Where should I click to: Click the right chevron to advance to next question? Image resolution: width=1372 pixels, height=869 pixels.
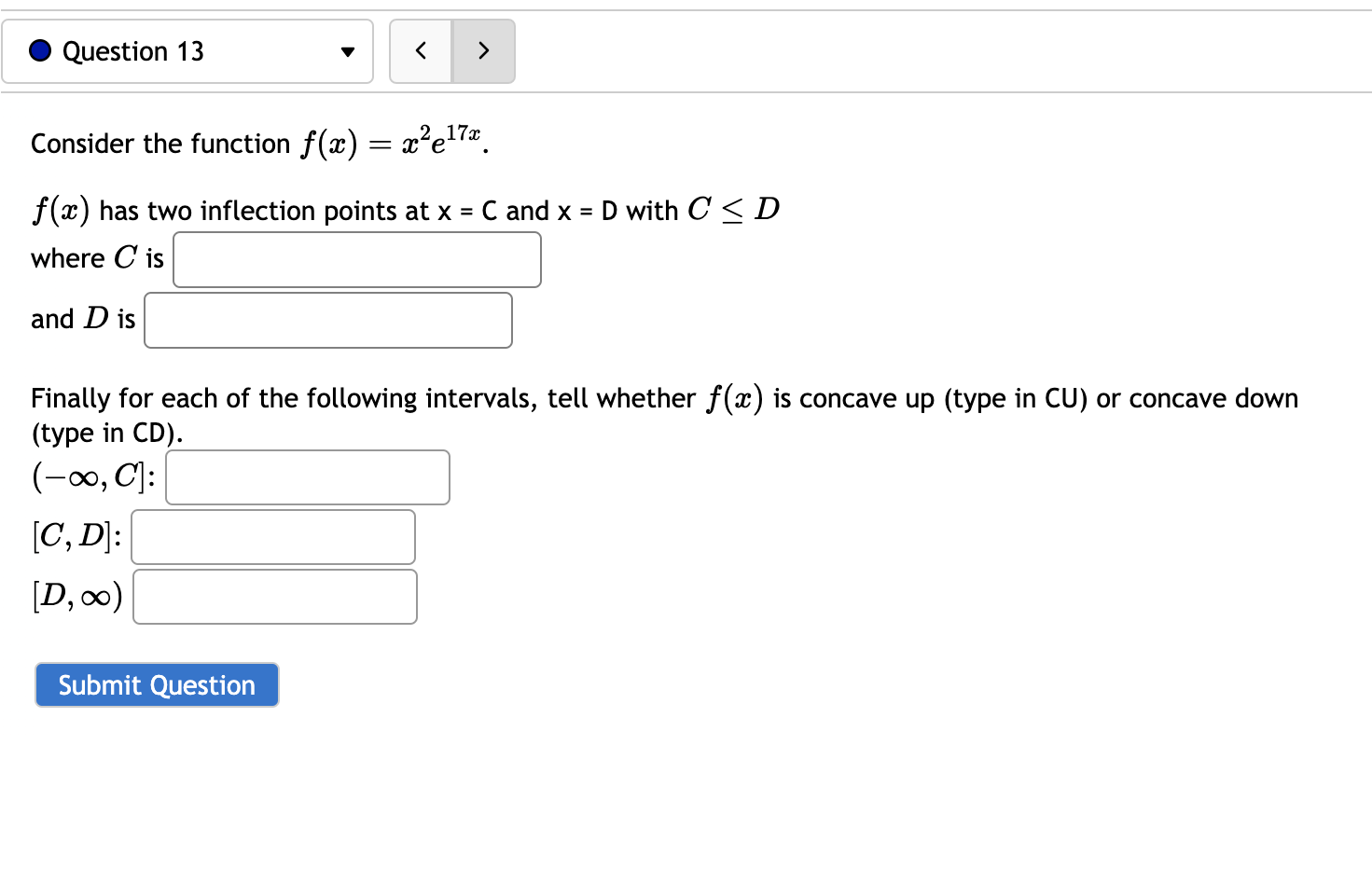483,51
